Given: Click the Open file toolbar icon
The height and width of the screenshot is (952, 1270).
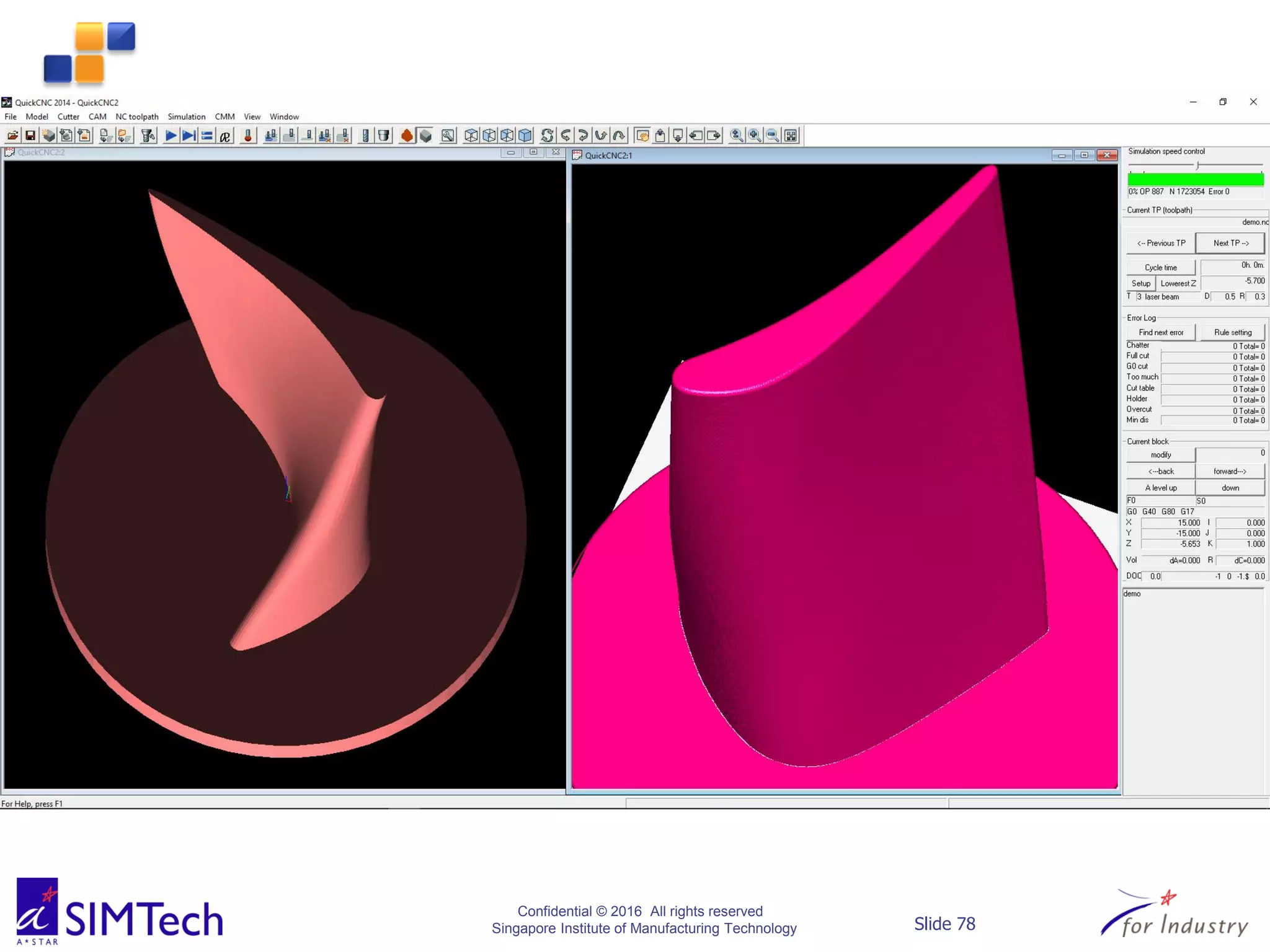Looking at the screenshot, I should click(x=12, y=135).
